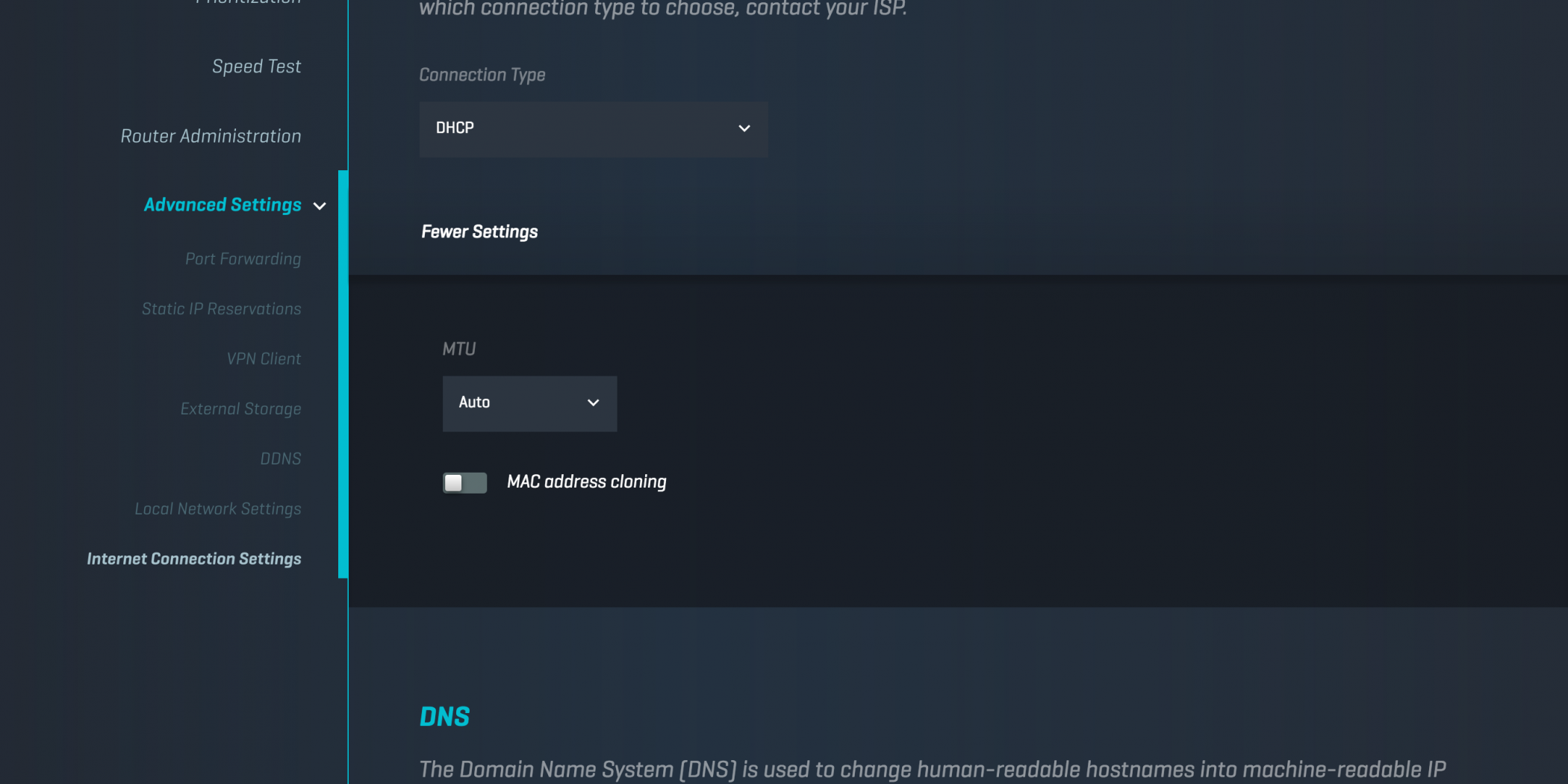Screen dimensions: 1568x784
Task: Open External Storage settings
Action: (240, 409)
